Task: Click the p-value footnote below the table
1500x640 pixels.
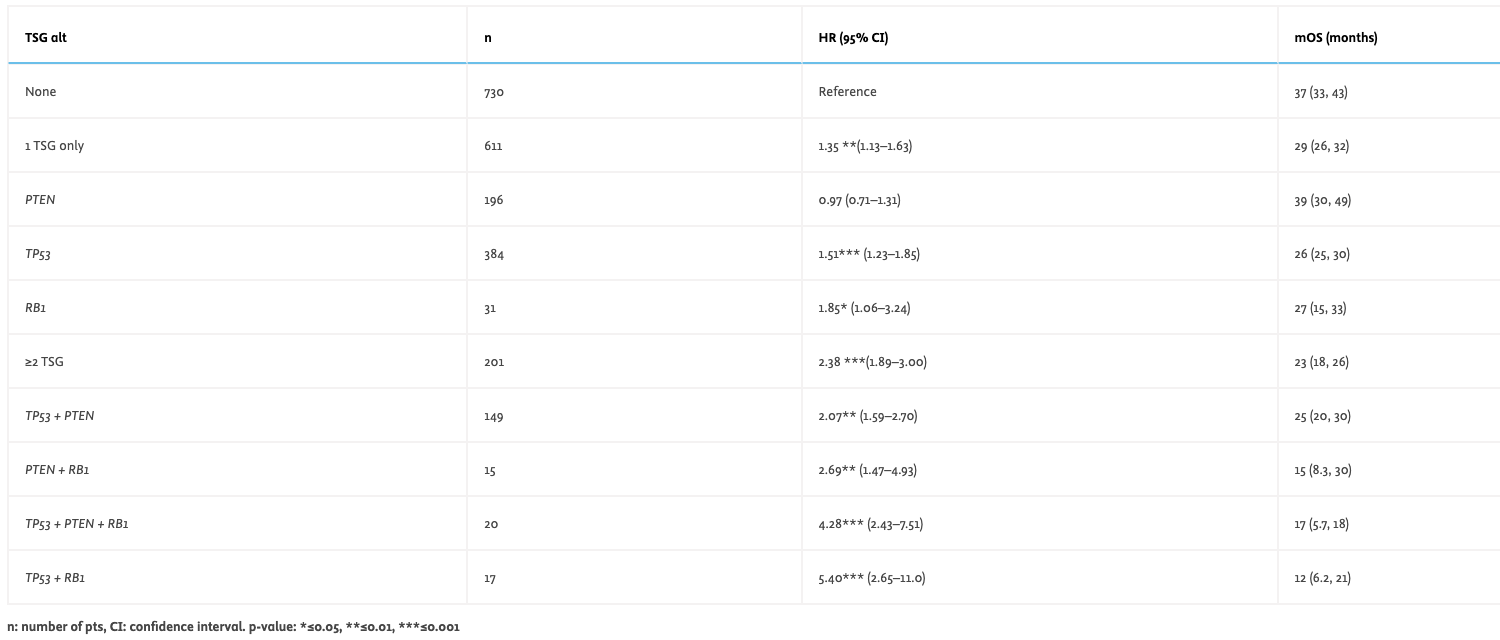Action: [233, 627]
